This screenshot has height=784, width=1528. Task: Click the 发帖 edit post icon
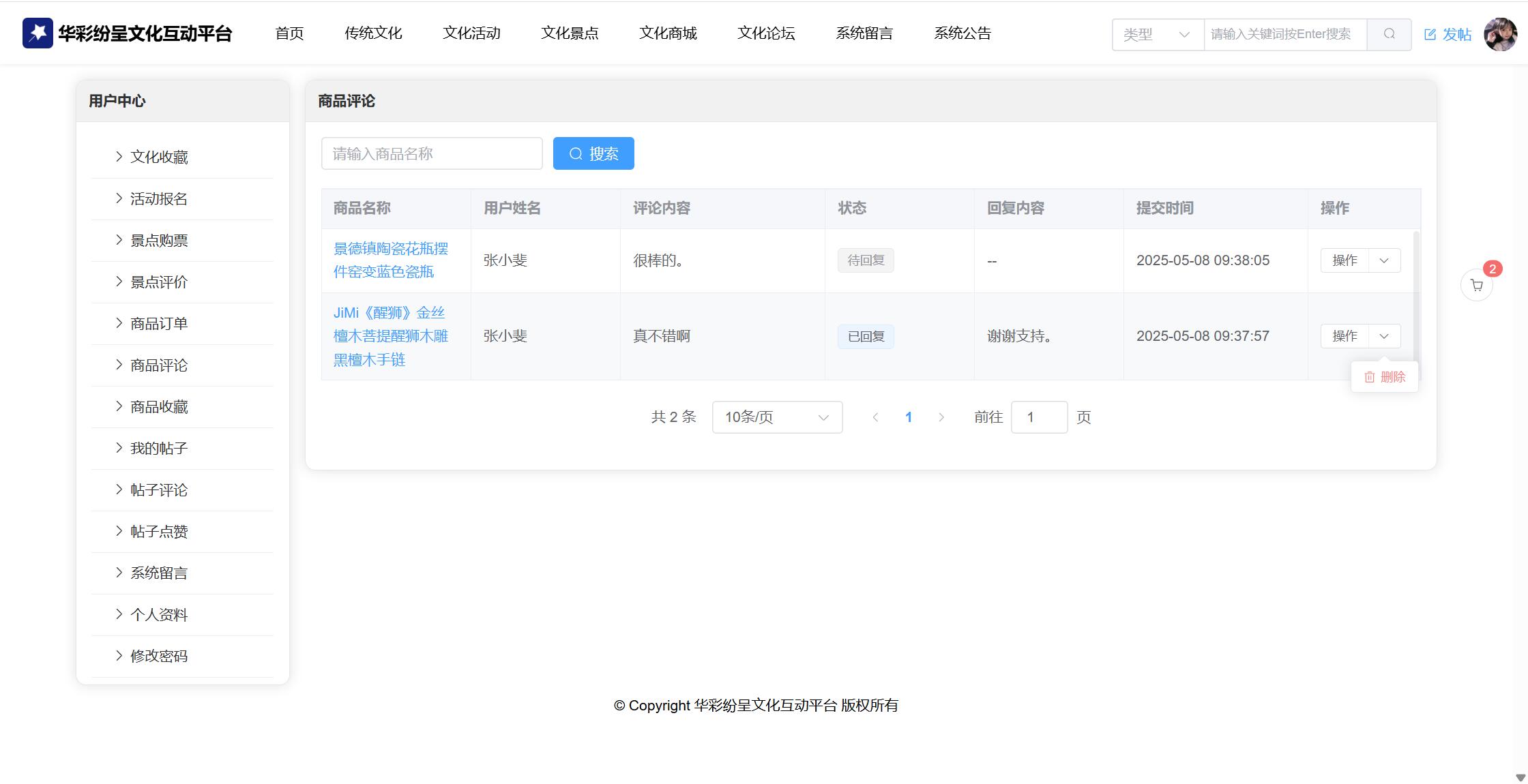pos(1430,34)
